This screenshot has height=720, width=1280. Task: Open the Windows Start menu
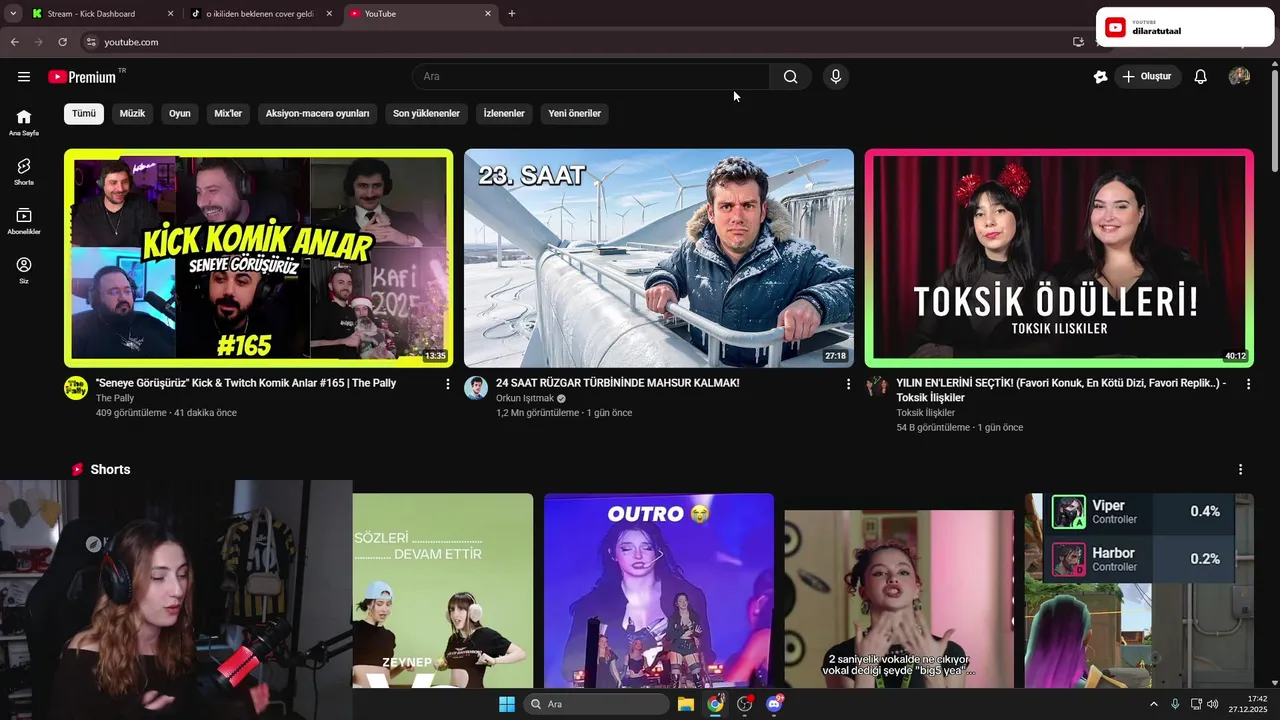[x=507, y=704]
